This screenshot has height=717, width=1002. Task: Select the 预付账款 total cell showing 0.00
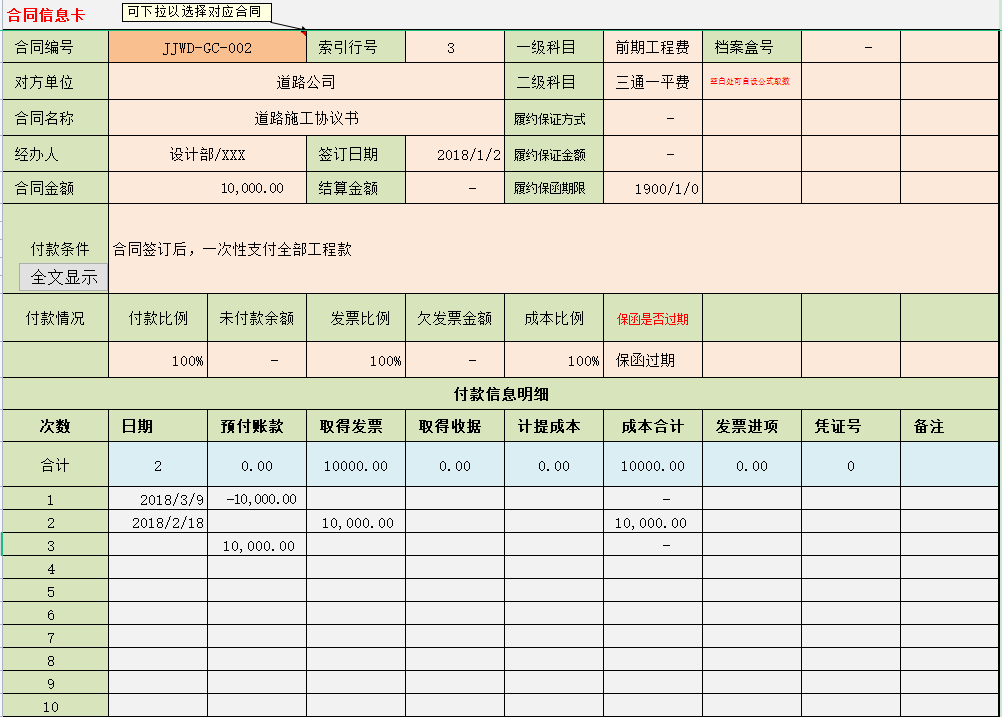255,463
